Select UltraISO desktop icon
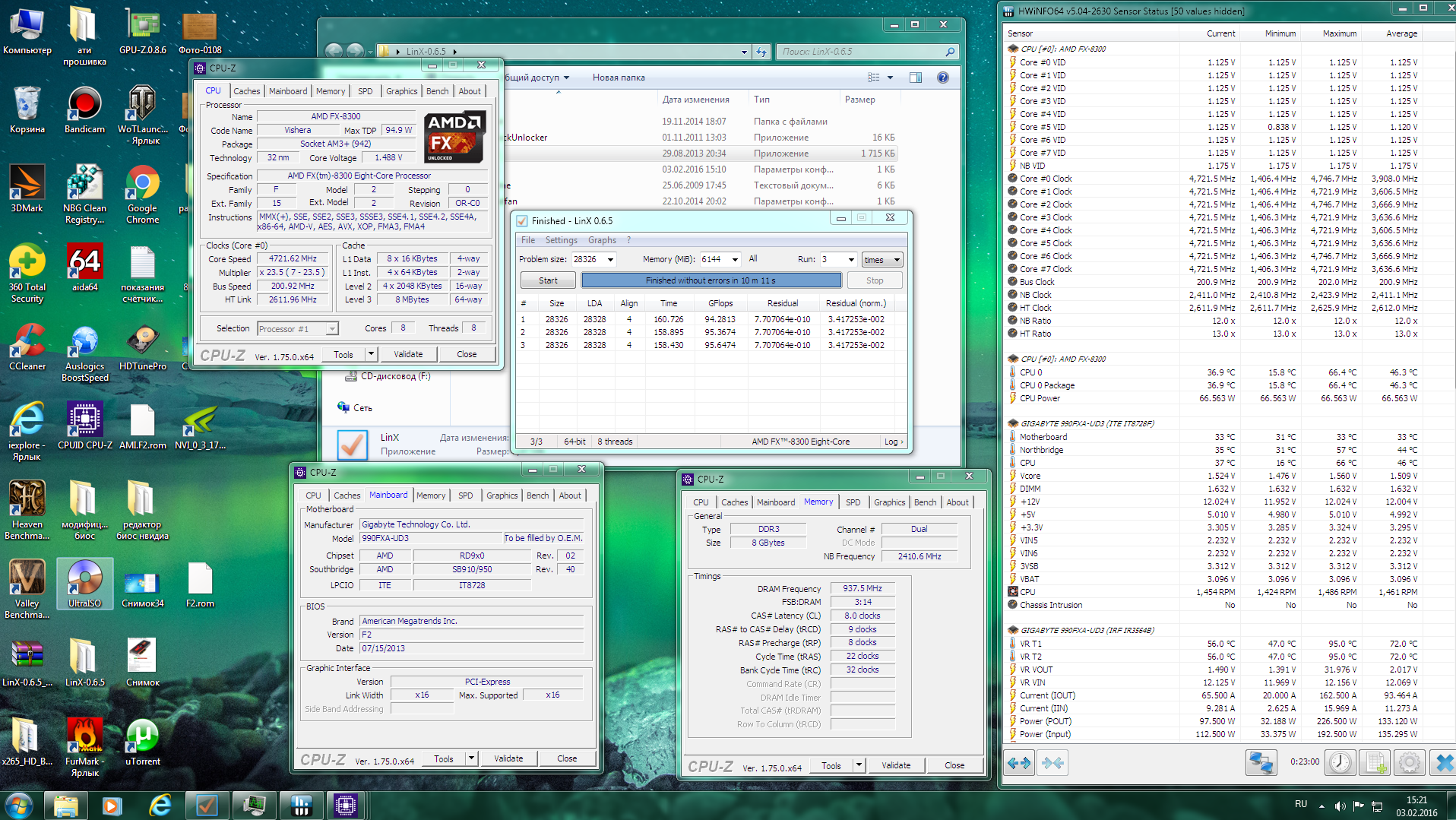Viewport: 1456px width, 820px height. pyautogui.click(x=84, y=584)
